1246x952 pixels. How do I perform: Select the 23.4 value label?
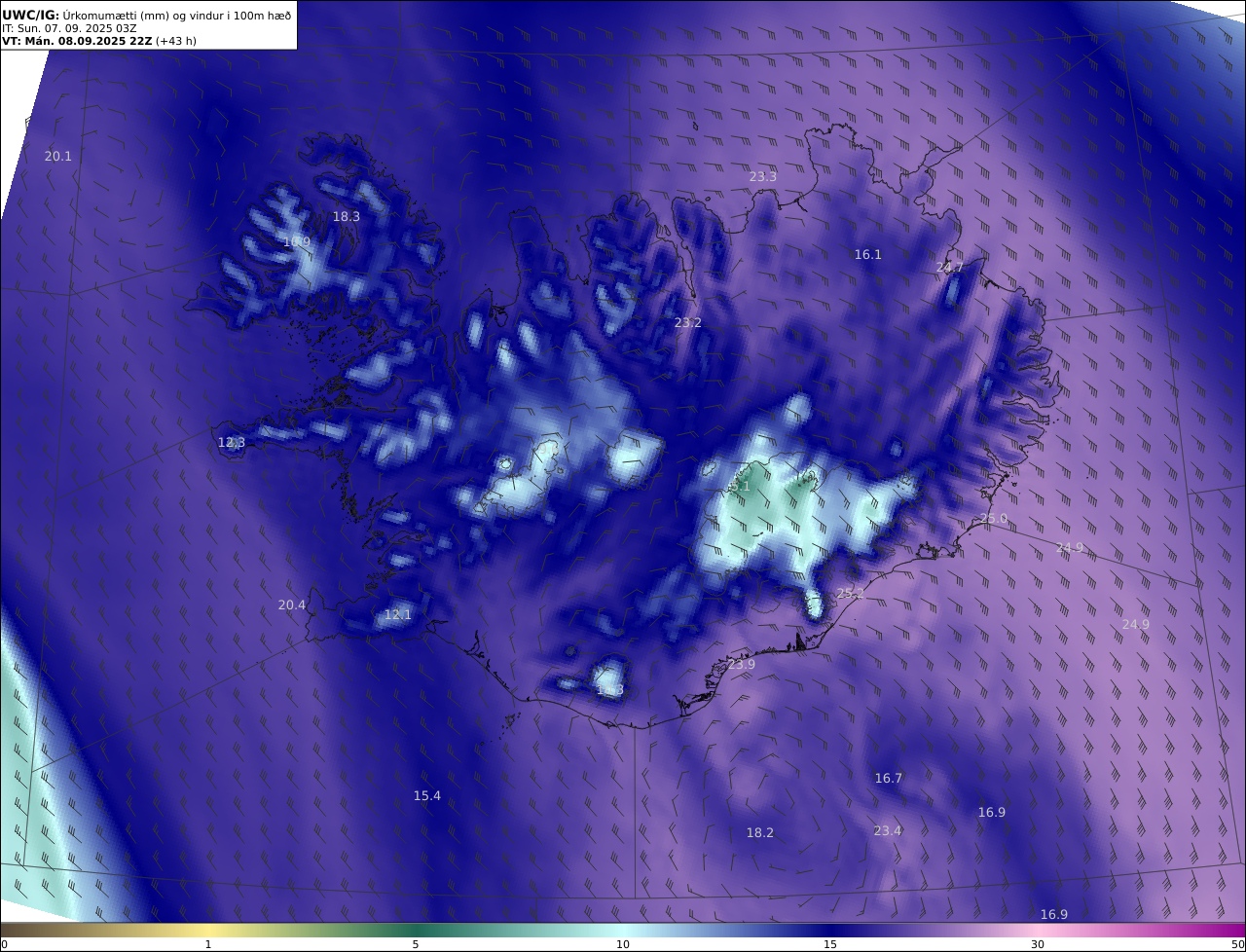click(x=888, y=831)
